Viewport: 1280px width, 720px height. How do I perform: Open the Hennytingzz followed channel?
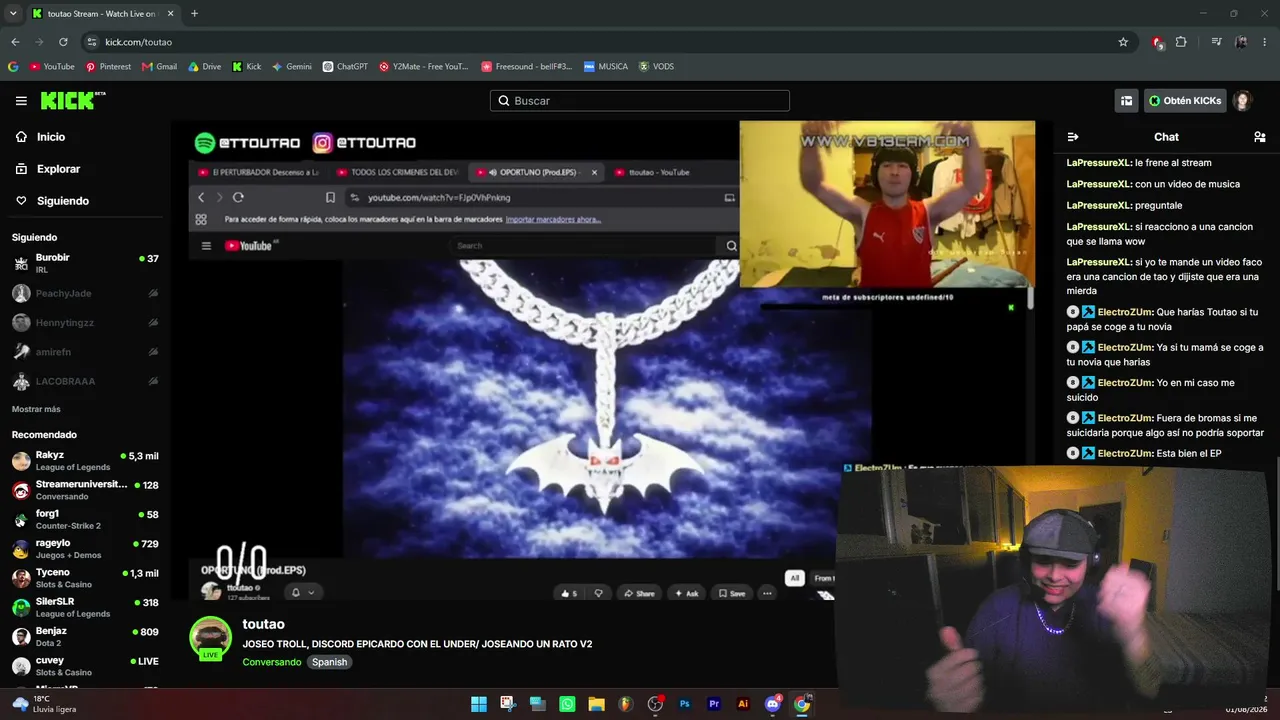(x=85, y=322)
